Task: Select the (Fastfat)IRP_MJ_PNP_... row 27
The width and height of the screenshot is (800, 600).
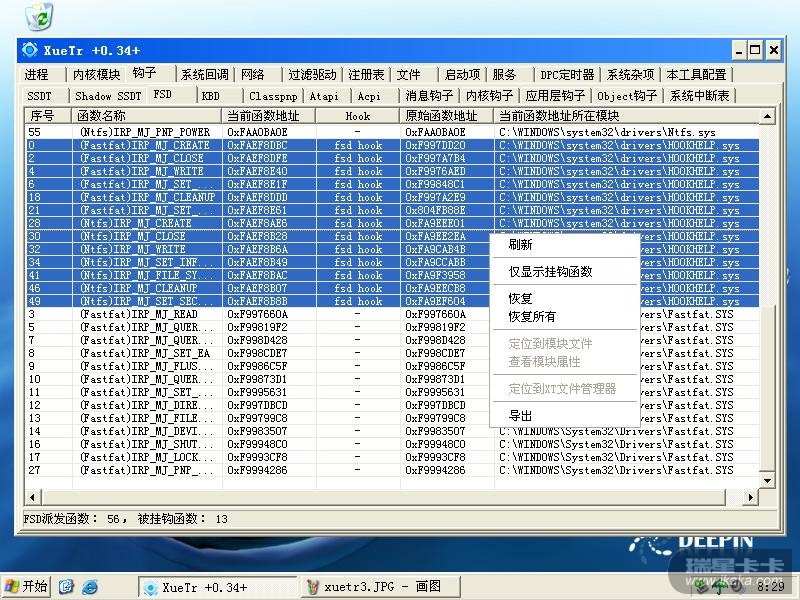Action: tap(392, 470)
